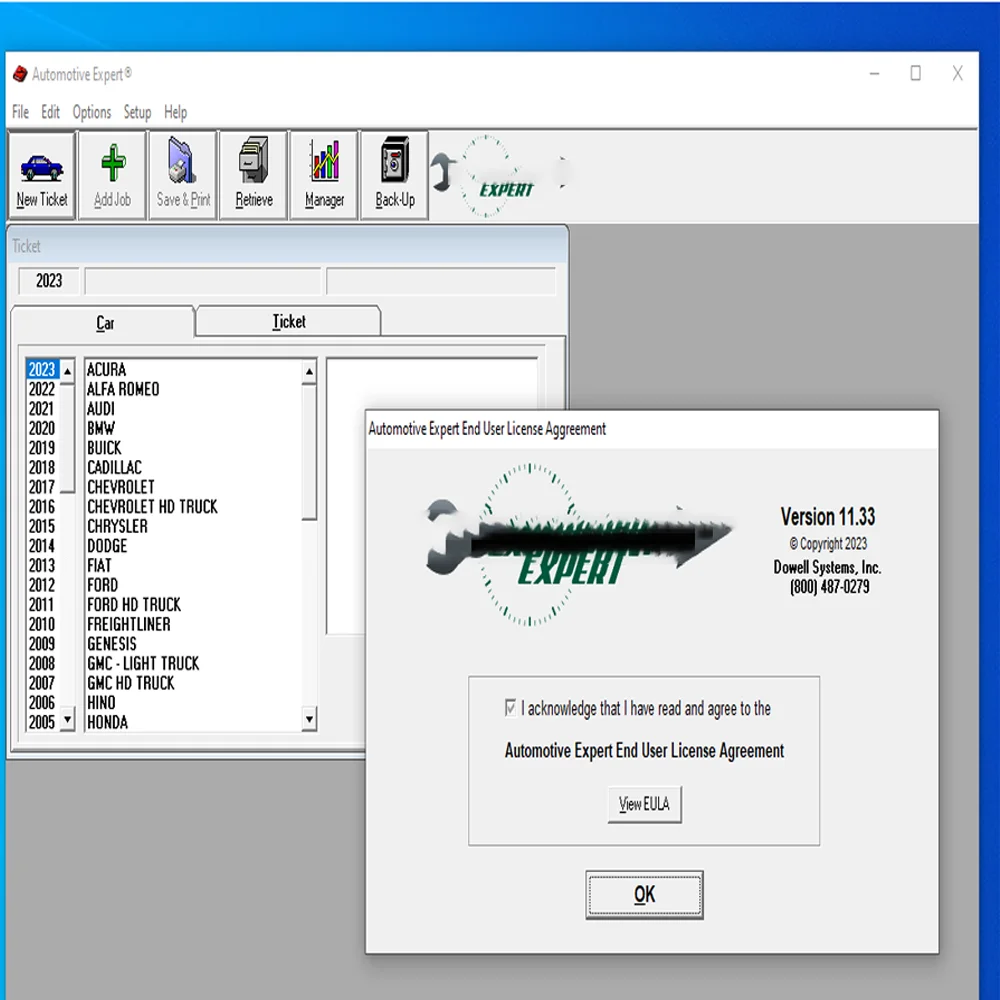Screen dimensions: 1000x1000
Task: Open the Edit menu
Action: 50,112
